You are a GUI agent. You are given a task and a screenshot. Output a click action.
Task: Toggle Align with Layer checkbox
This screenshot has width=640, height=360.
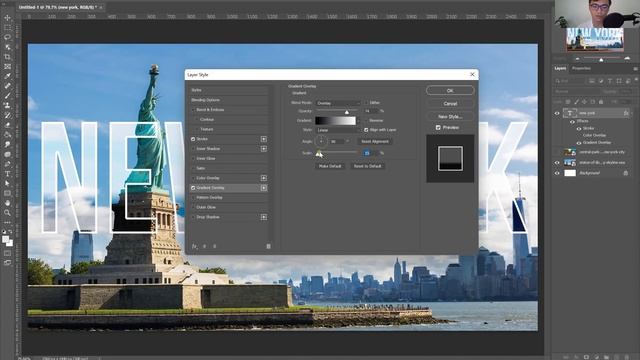366,130
